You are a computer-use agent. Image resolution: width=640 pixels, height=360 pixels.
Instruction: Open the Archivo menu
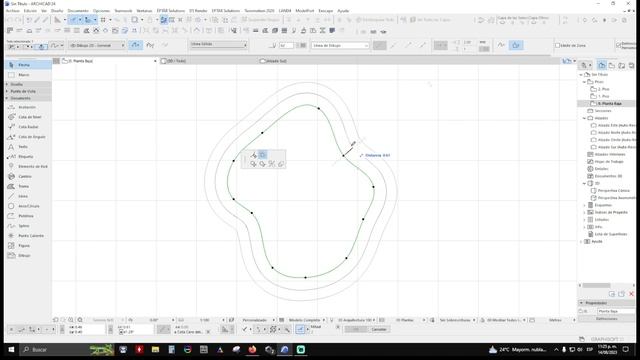(12, 11)
